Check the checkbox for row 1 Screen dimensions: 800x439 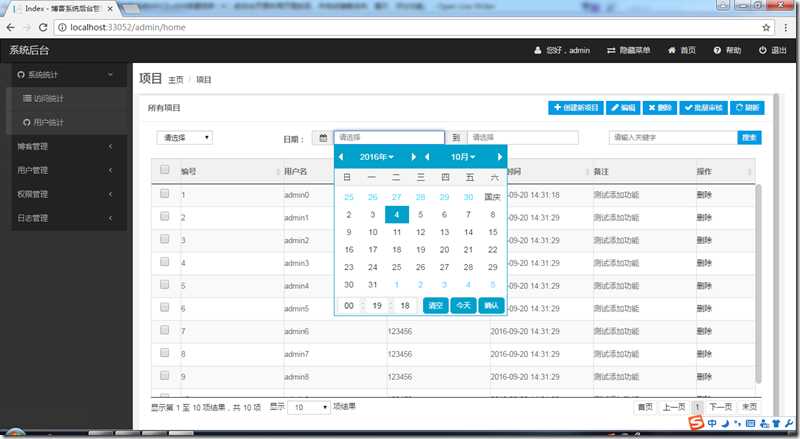pos(164,193)
